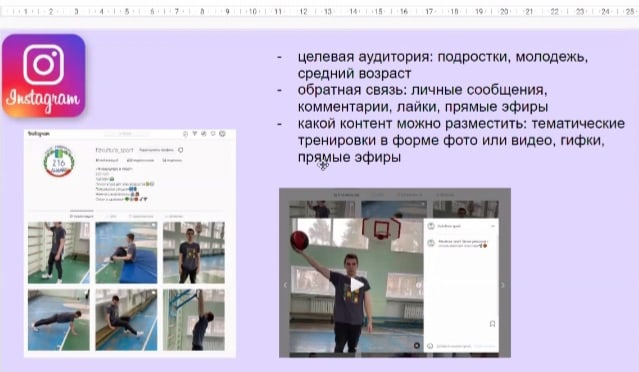This screenshot has height=372, width=639.
Task: Click the home icon in profile screenshot header
Action: [185, 134]
